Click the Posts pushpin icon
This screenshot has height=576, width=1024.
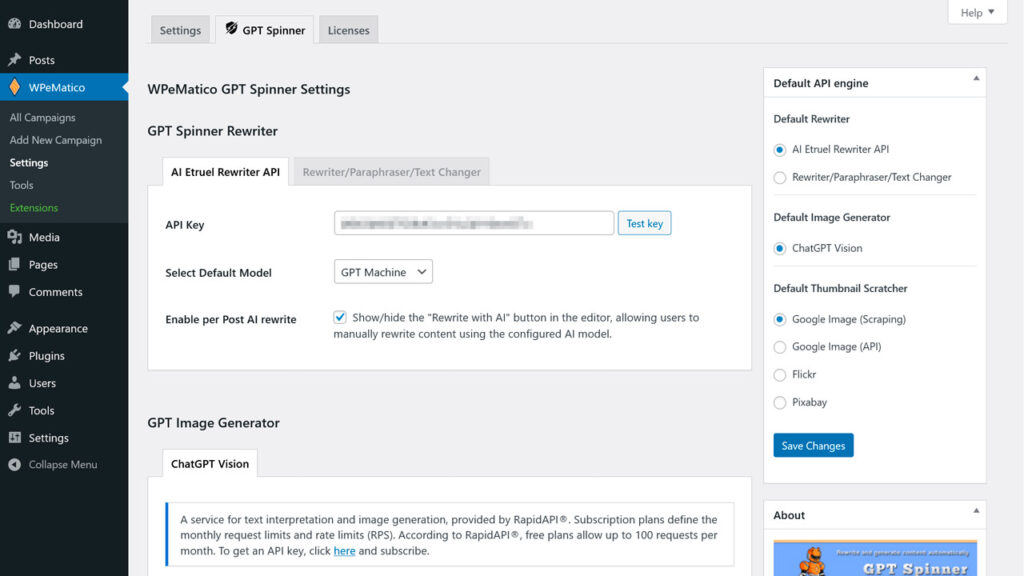14,60
